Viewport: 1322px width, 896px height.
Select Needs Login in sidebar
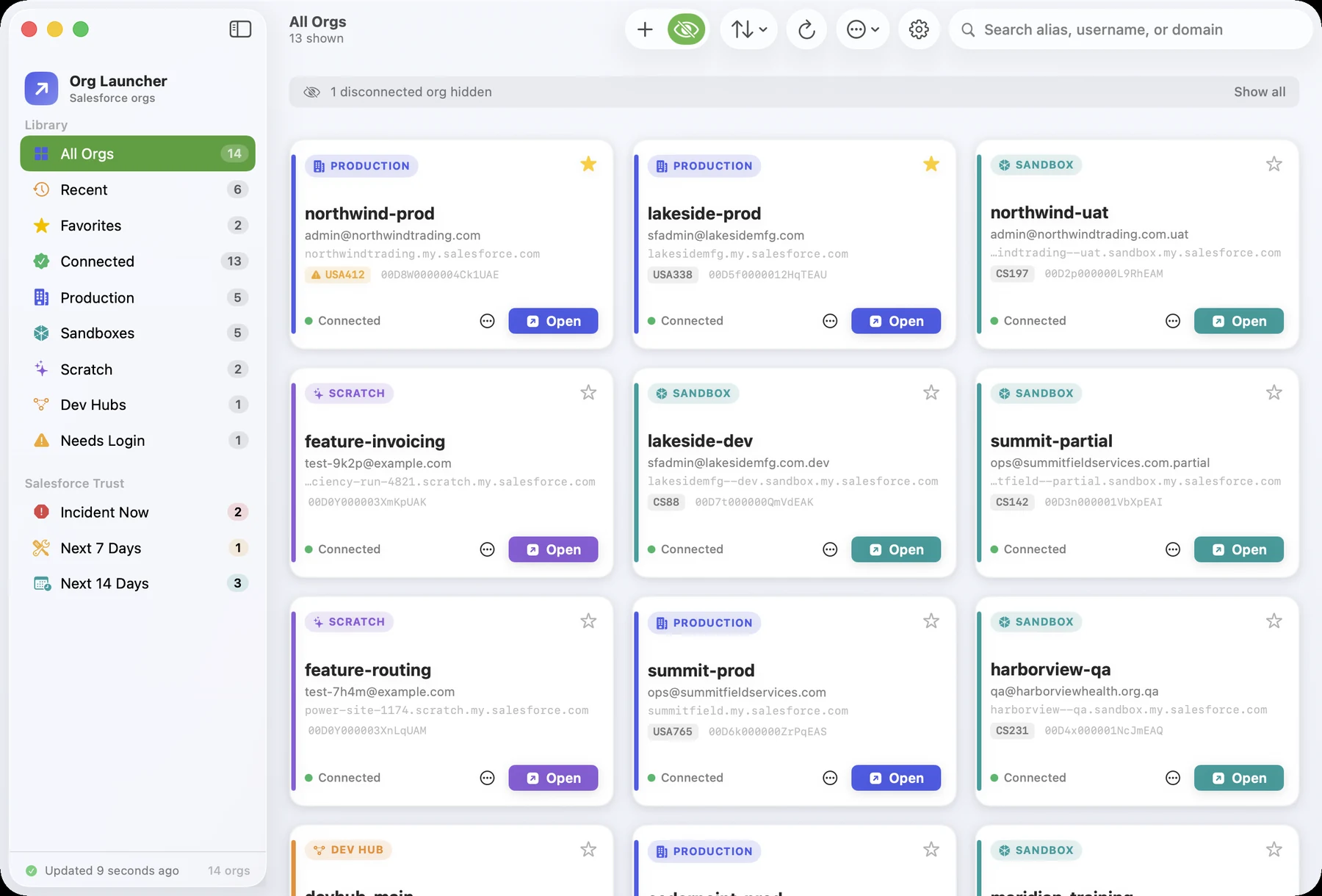coord(137,441)
